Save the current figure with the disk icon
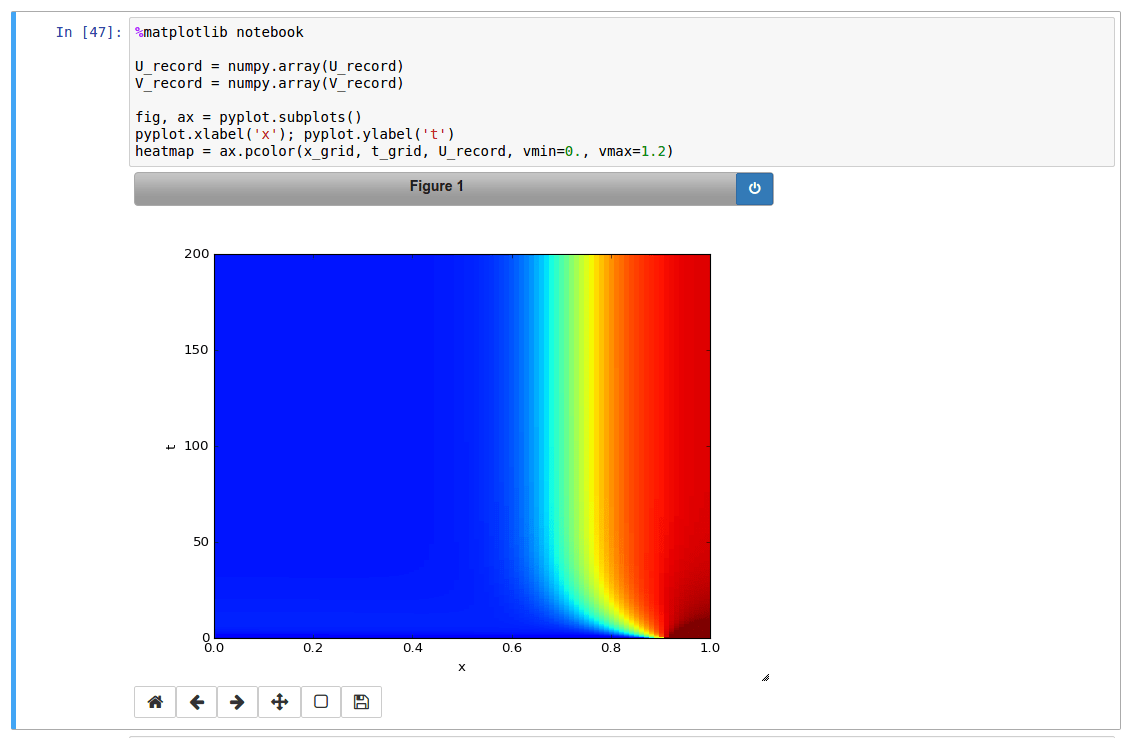1130x738 pixels. tap(360, 701)
